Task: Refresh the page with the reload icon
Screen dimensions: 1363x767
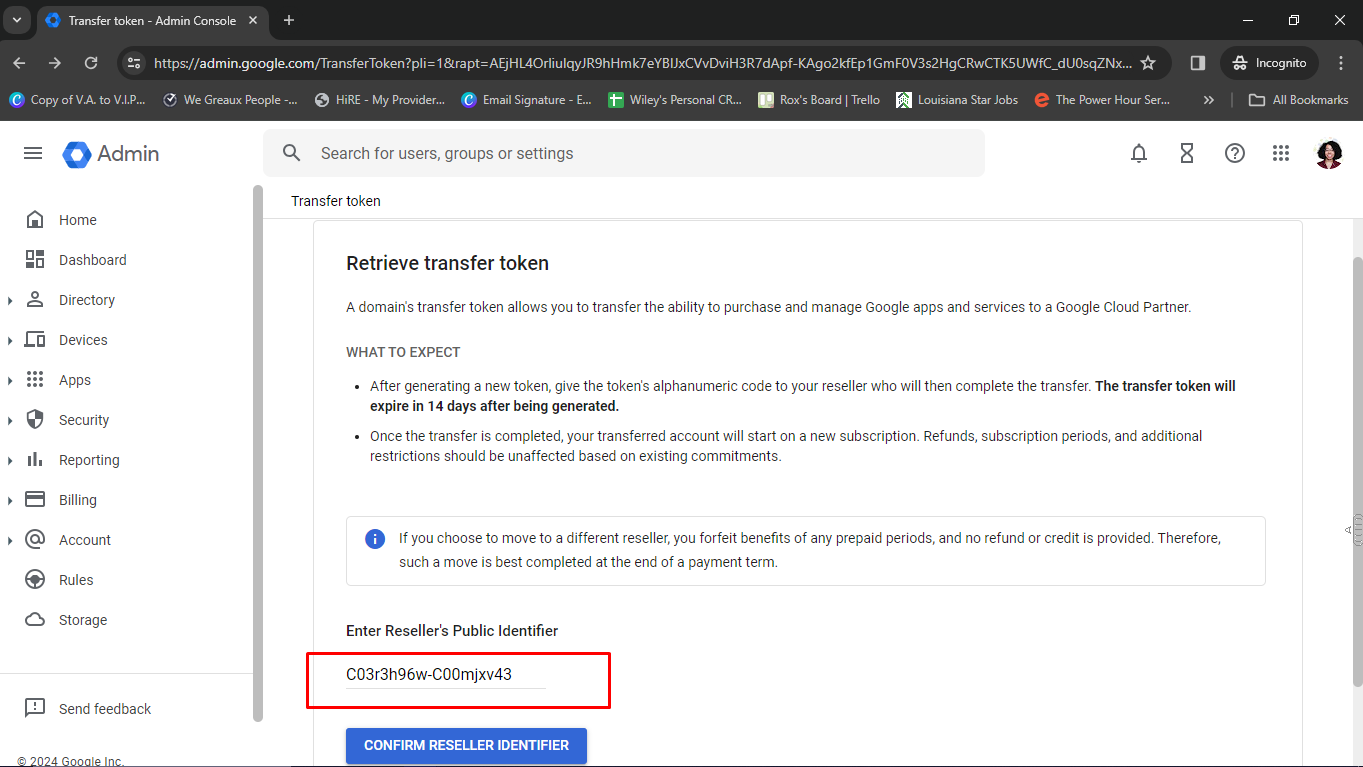Action: [x=91, y=62]
